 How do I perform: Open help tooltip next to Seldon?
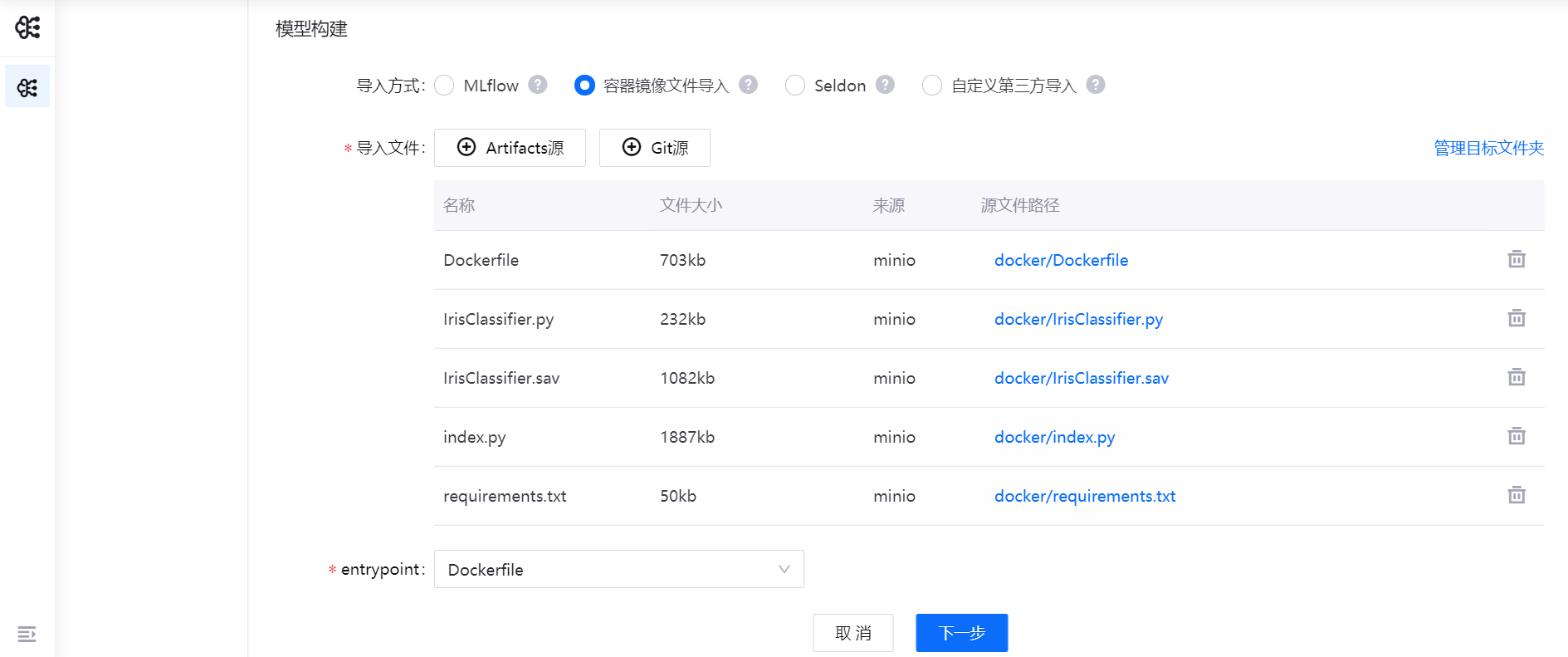[886, 85]
